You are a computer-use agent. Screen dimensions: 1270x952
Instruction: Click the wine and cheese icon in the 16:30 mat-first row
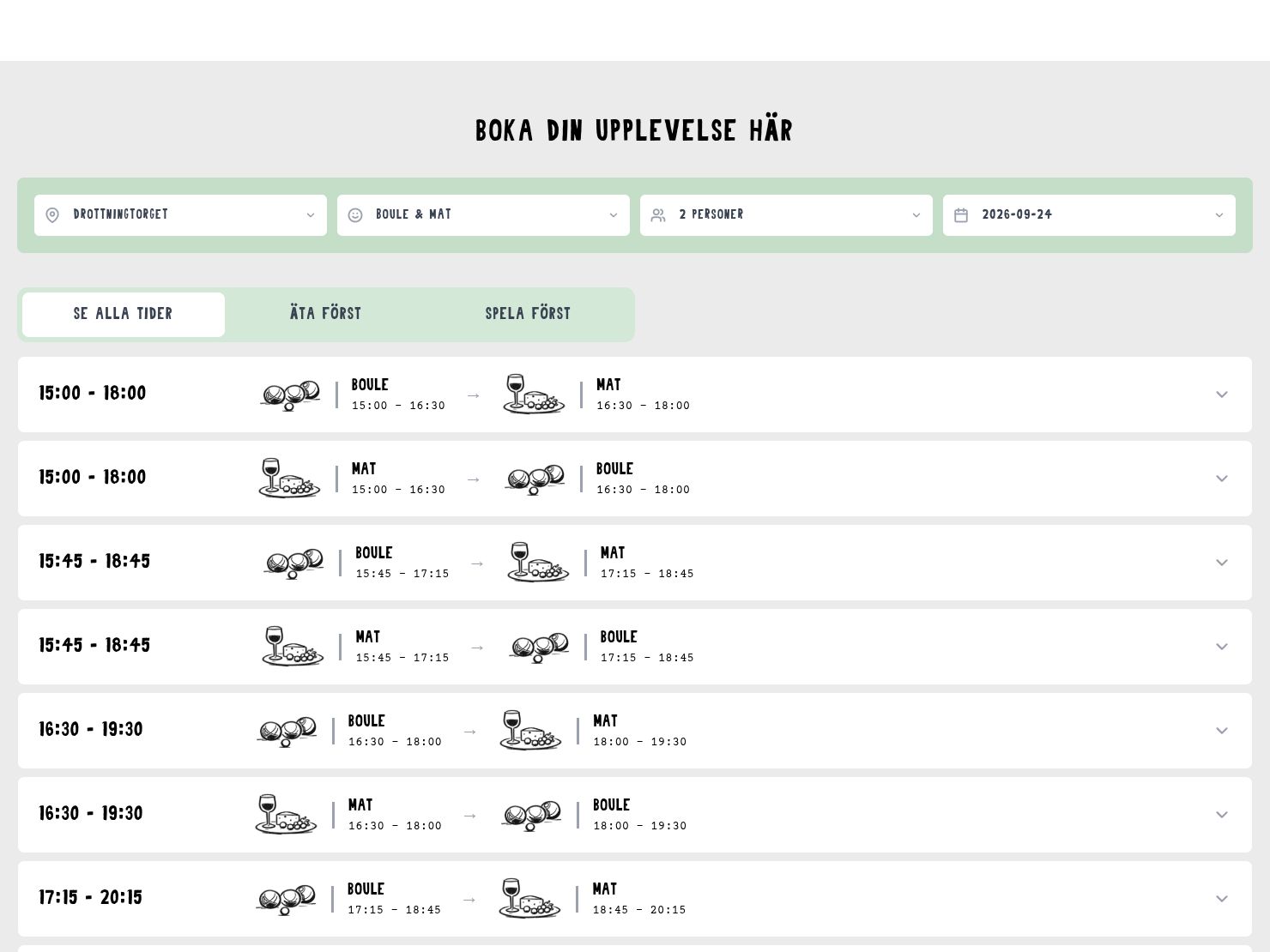pyautogui.click(x=286, y=815)
